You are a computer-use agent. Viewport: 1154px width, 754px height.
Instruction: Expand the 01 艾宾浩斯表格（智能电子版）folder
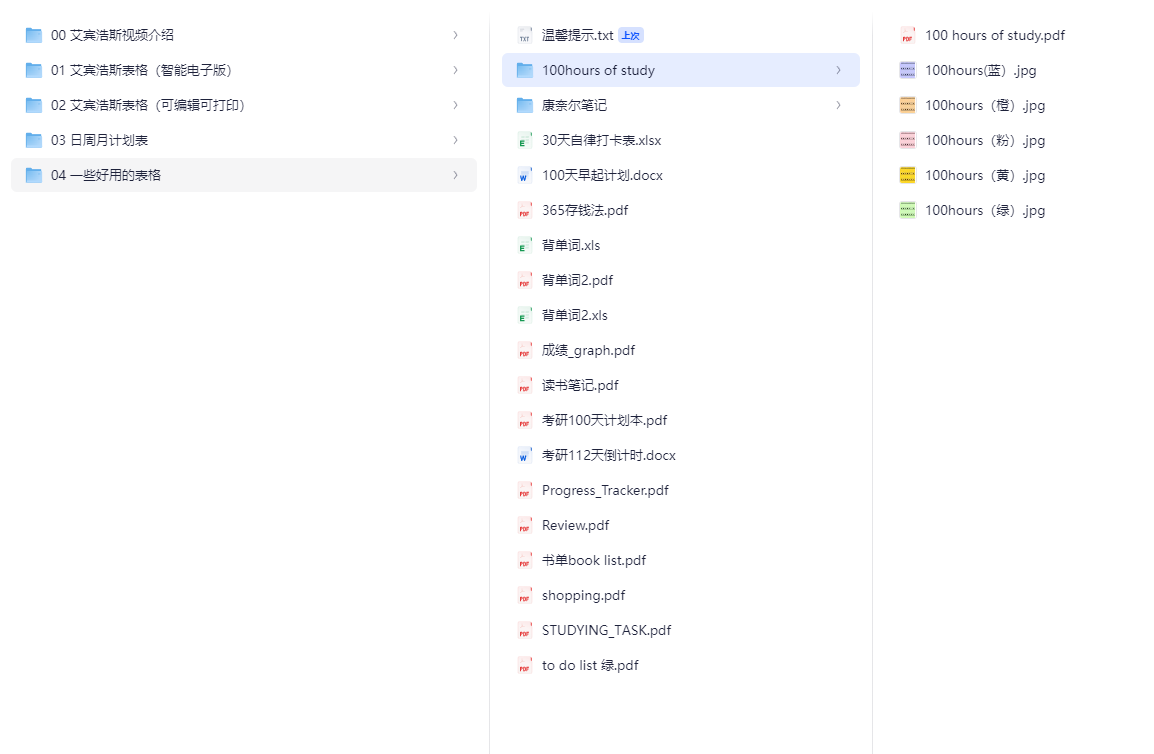pyautogui.click(x=455, y=70)
